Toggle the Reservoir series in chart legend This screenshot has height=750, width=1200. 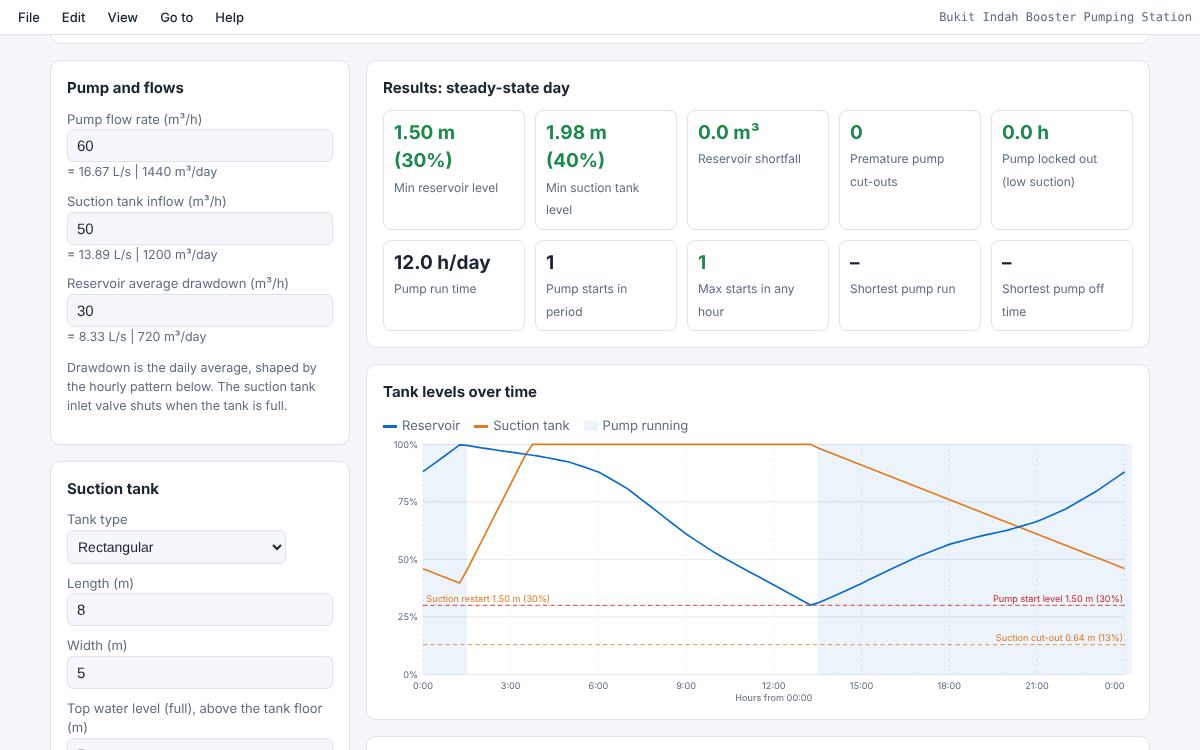point(422,426)
